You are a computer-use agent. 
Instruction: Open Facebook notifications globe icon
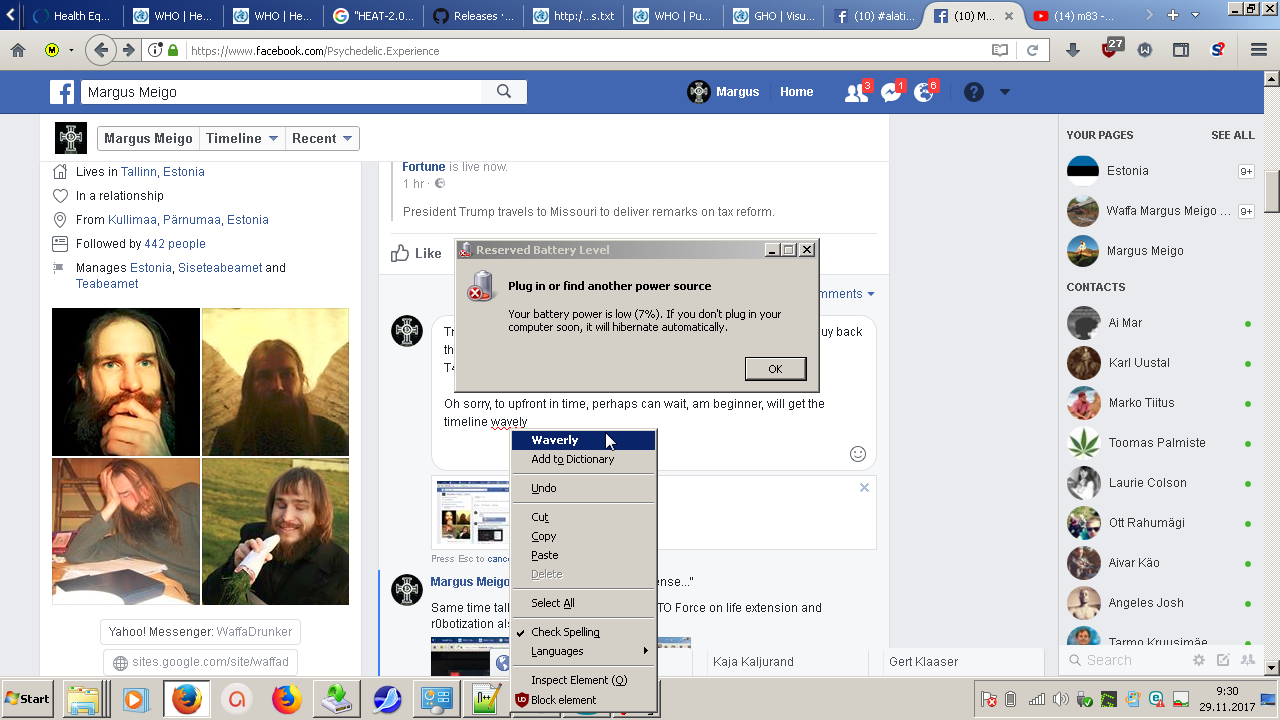coord(923,92)
